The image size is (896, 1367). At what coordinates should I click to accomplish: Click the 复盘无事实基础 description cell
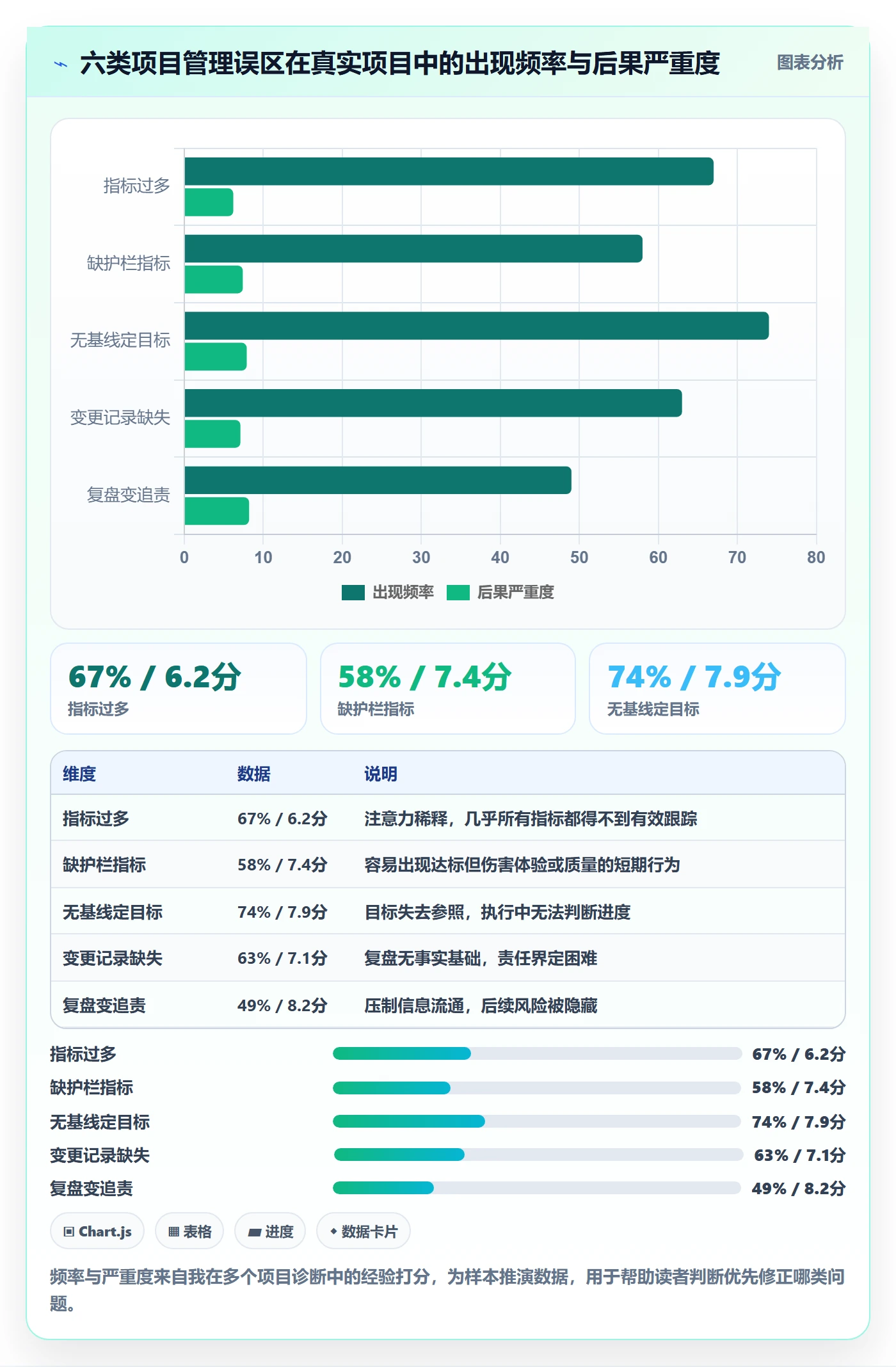(481, 958)
